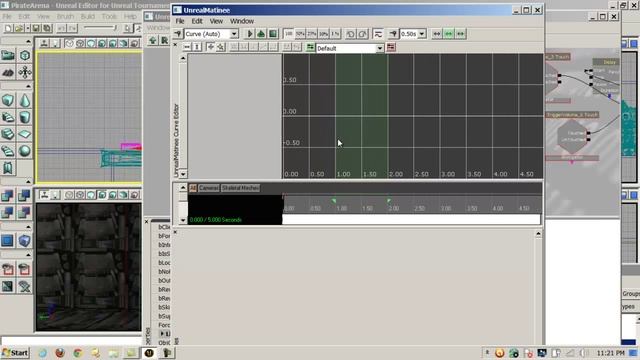640x360 pixels.
Task: Click the white timeline scrub bar
Action: tap(411, 219)
